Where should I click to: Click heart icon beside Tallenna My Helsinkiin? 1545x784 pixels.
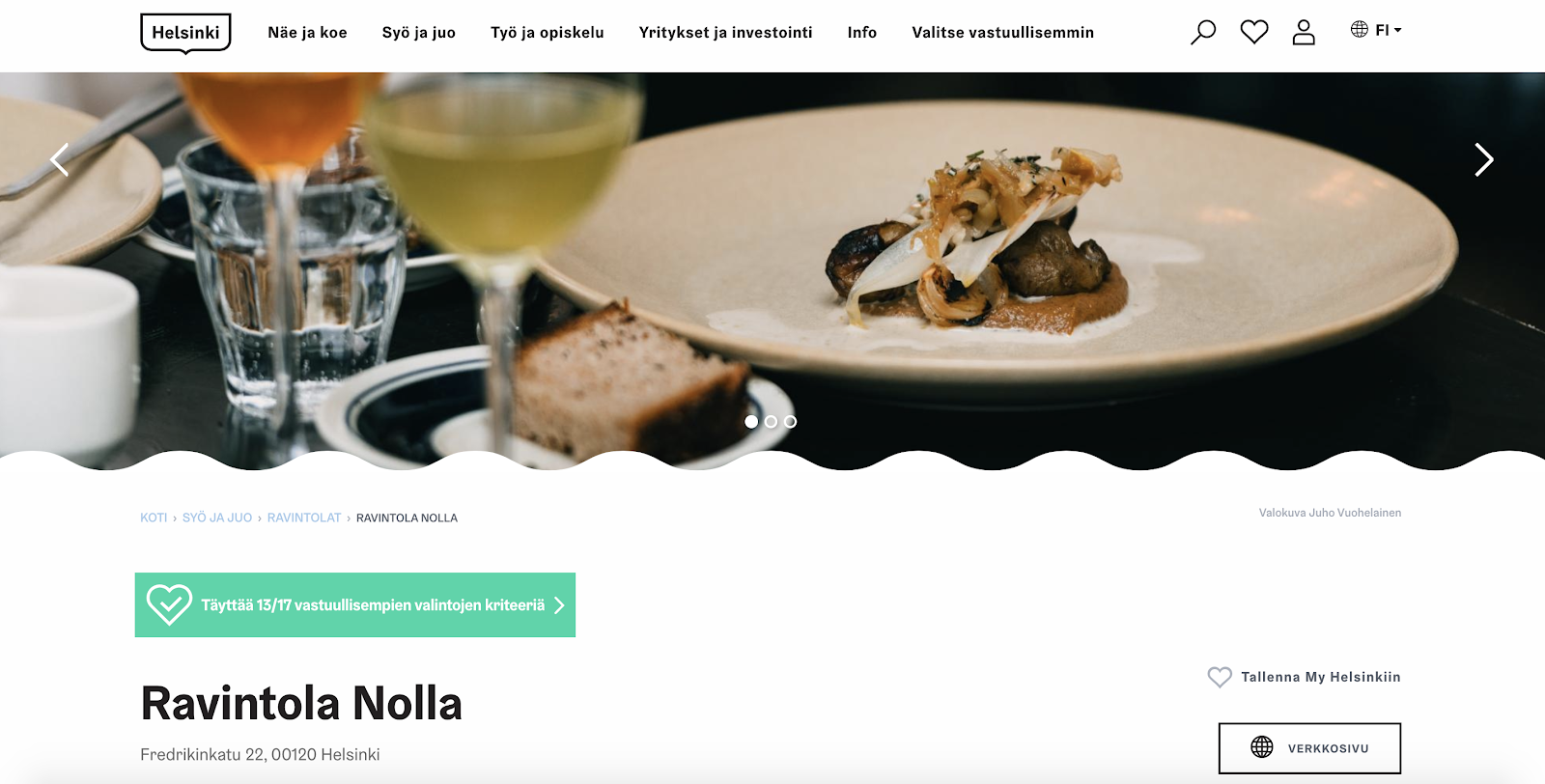click(1220, 677)
